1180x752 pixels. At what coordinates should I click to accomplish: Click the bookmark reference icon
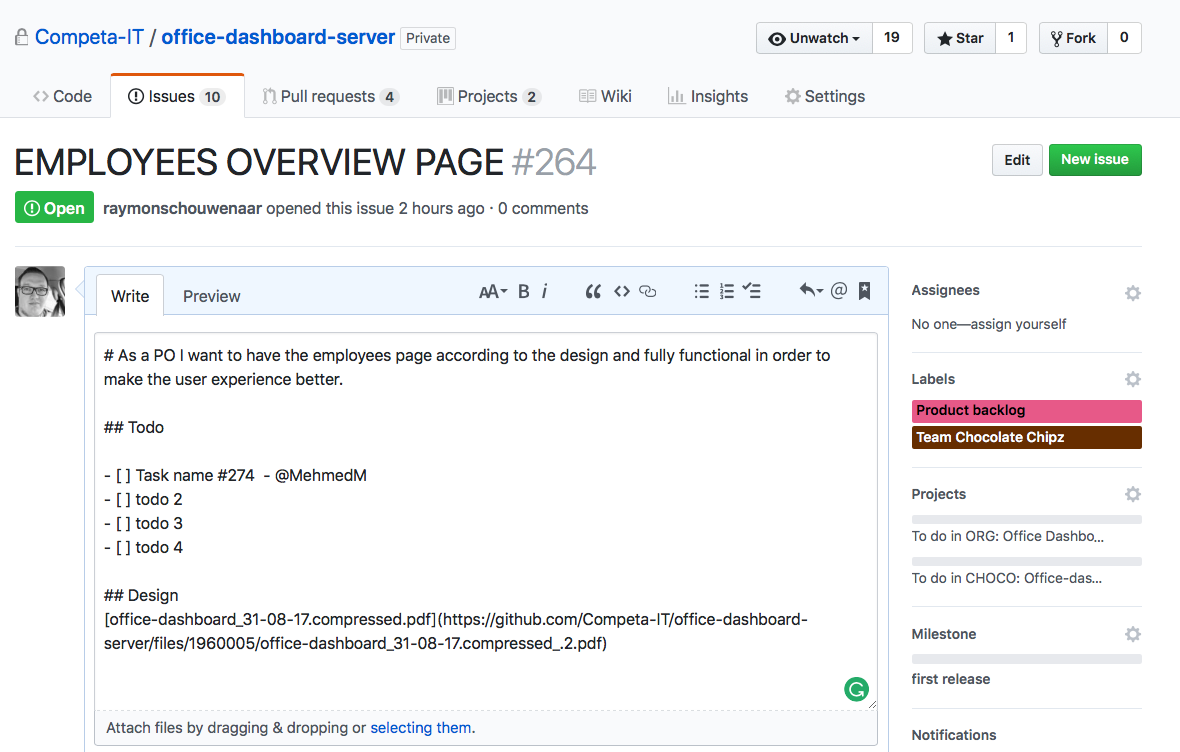click(865, 291)
